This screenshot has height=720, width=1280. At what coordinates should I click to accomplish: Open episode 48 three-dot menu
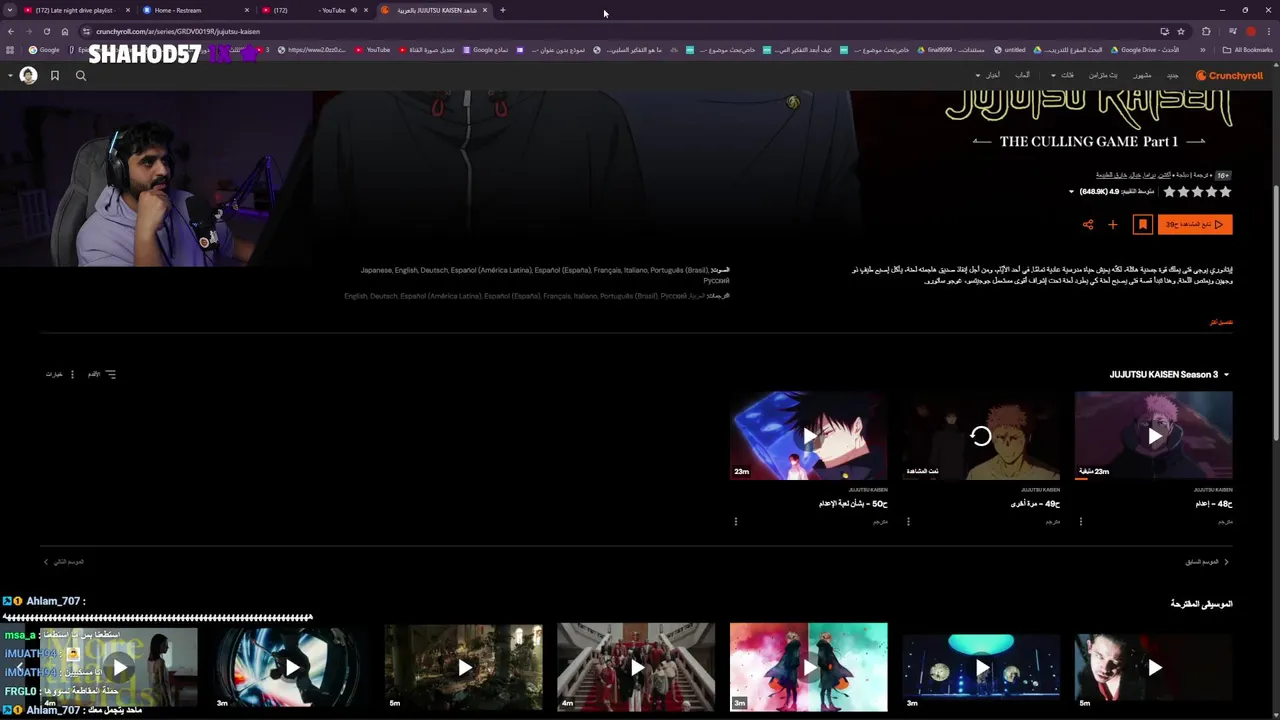click(1081, 522)
